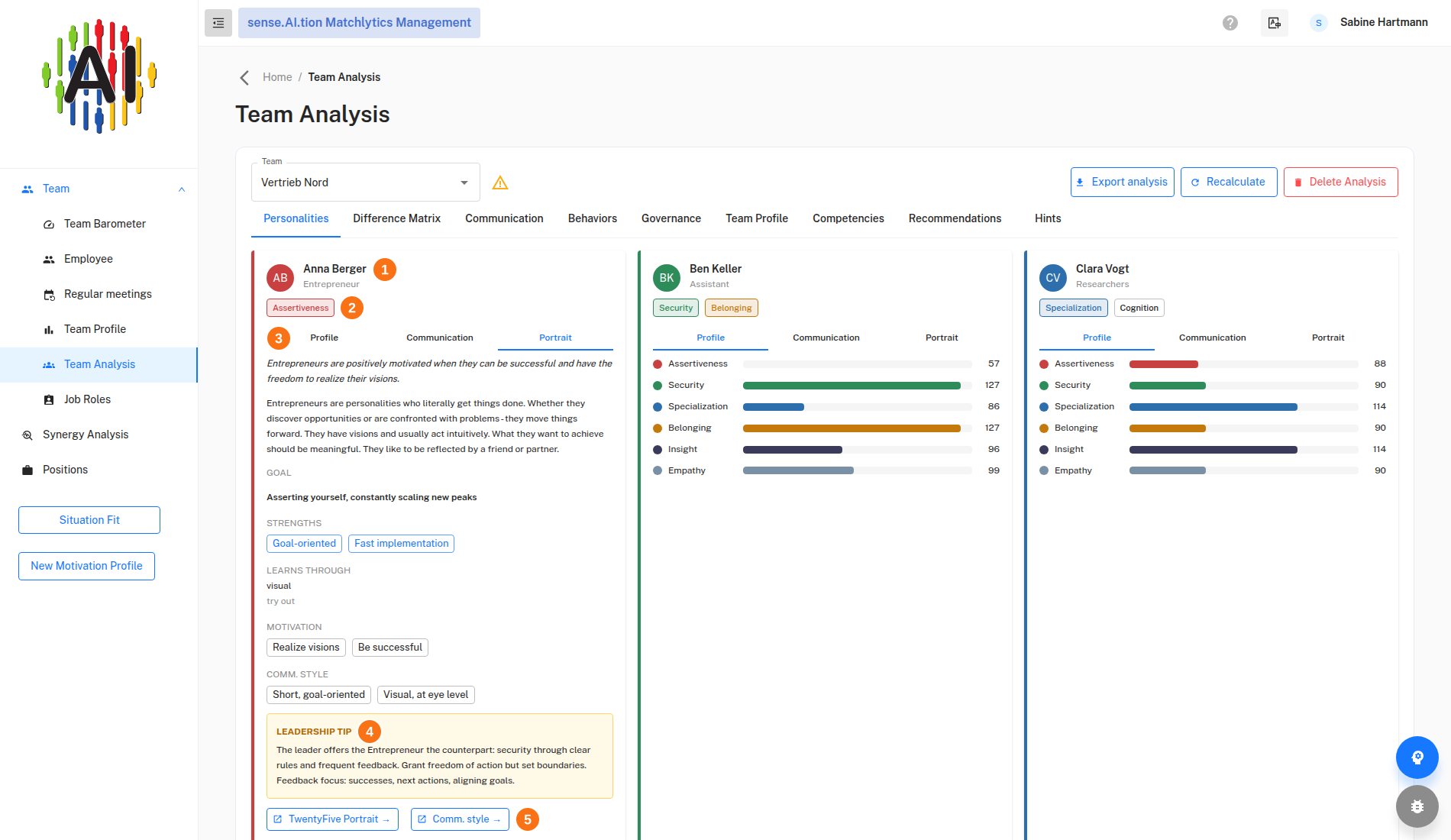Open the Hints tab
This screenshot has height=840, width=1451.
[x=1048, y=218]
